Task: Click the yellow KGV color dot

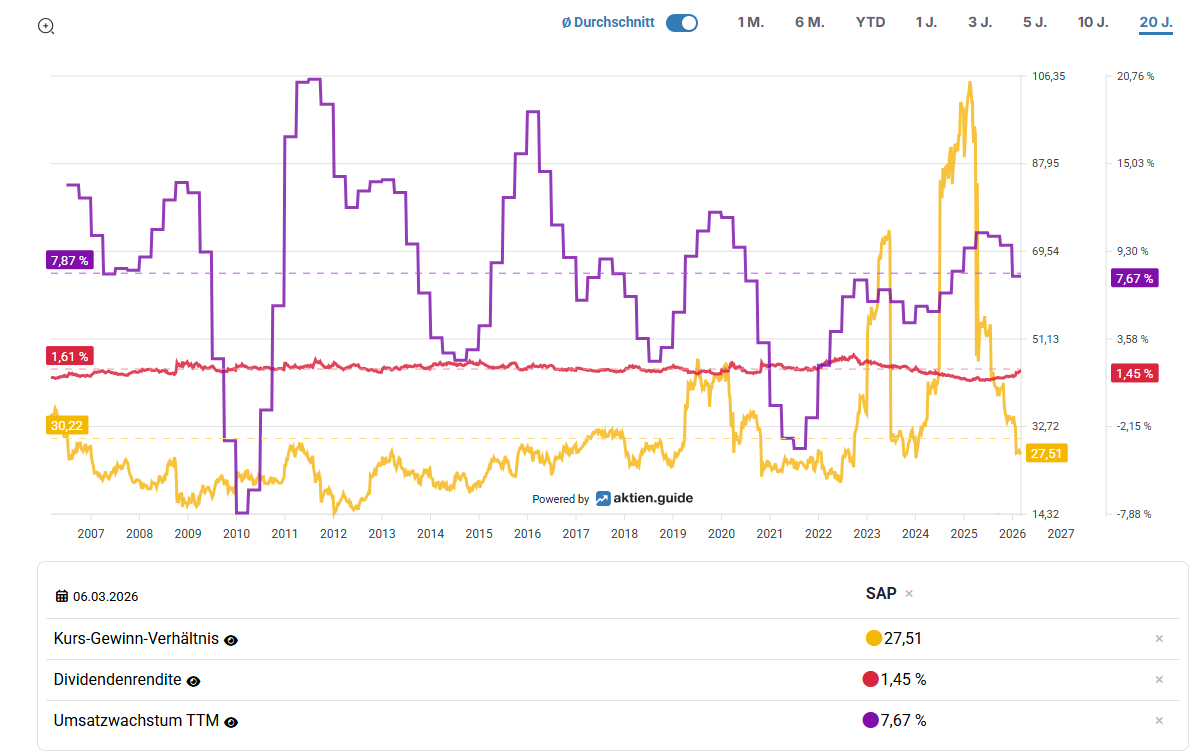Action: (x=873, y=639)
